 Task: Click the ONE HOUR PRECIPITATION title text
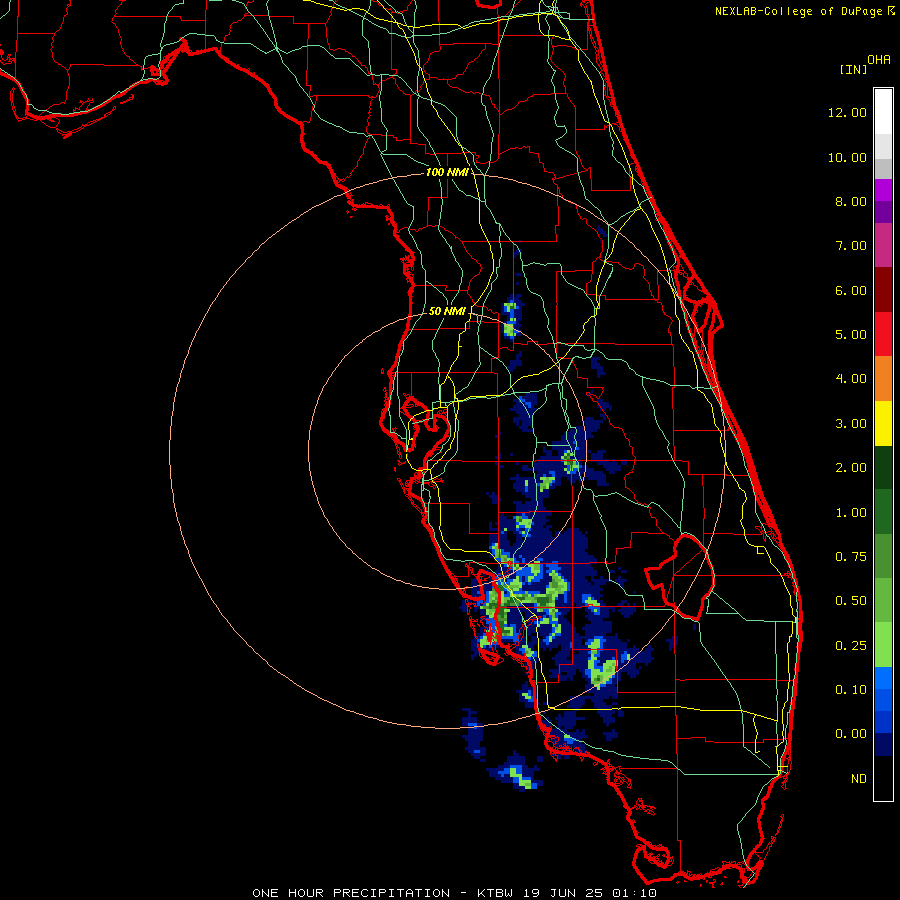pyautogui.click(x=351, y=893)
